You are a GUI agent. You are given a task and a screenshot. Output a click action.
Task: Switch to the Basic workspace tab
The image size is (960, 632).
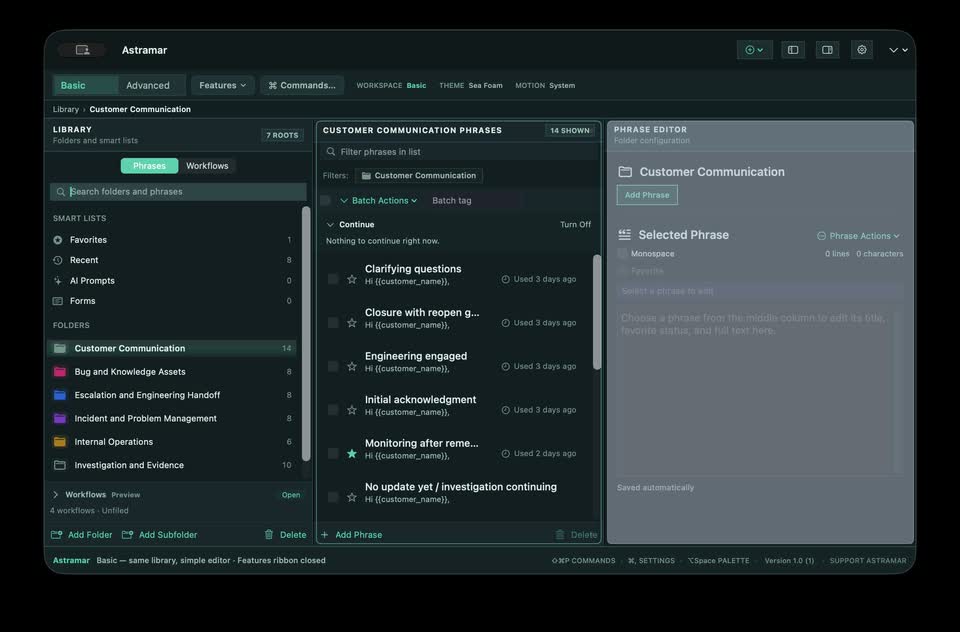(85, 86)
